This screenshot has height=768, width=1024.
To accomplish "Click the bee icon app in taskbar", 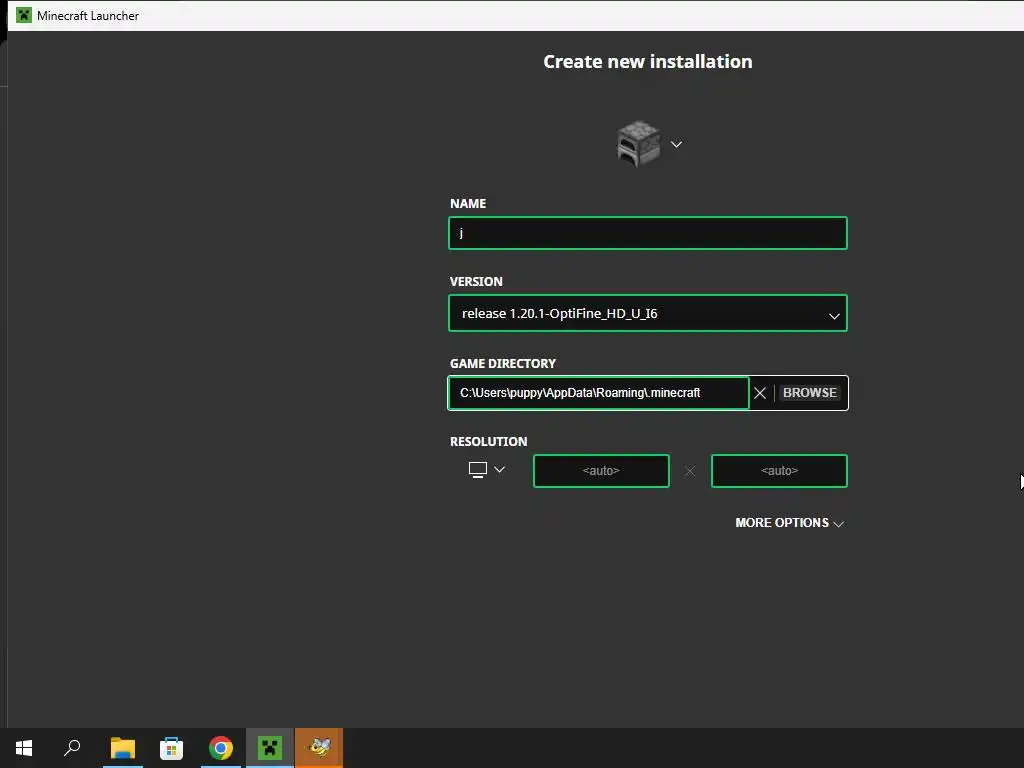I will click(319, 748).
